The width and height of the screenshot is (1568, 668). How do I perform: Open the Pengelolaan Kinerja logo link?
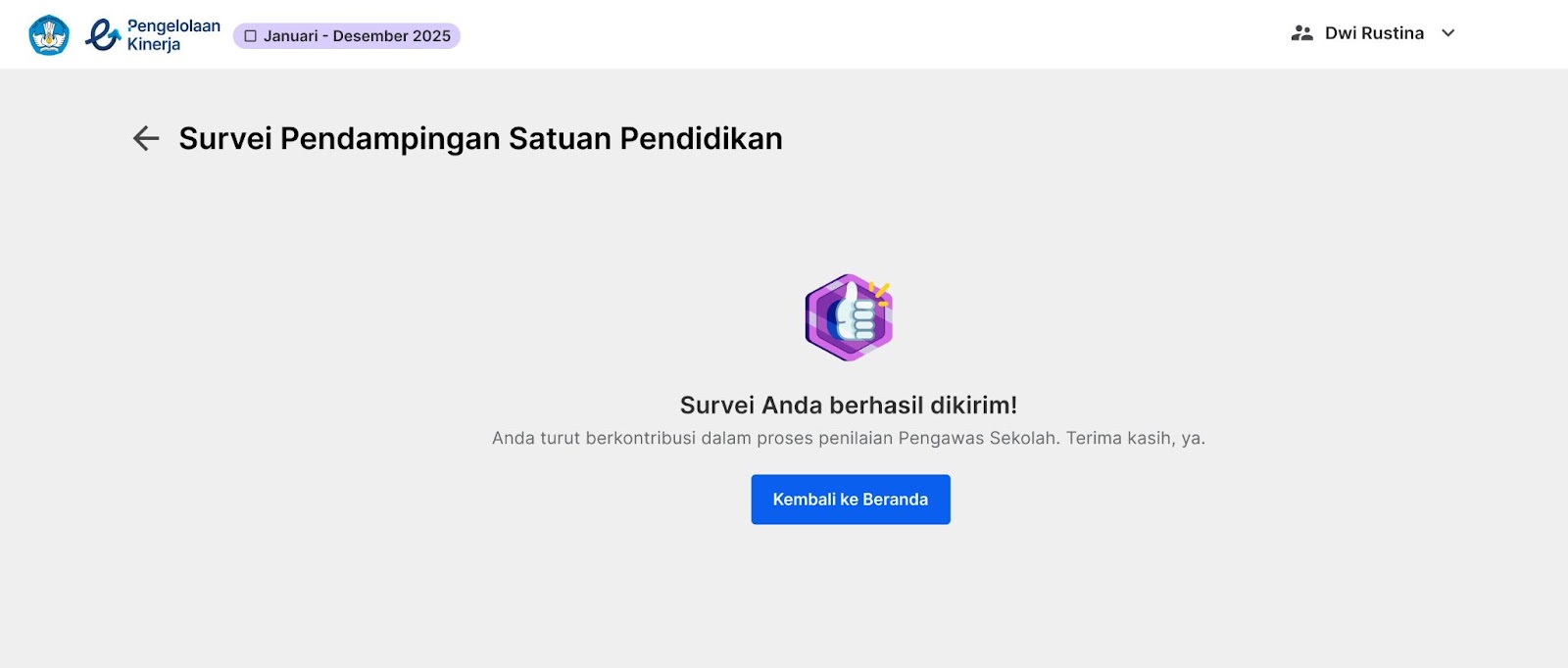point(153,35)
